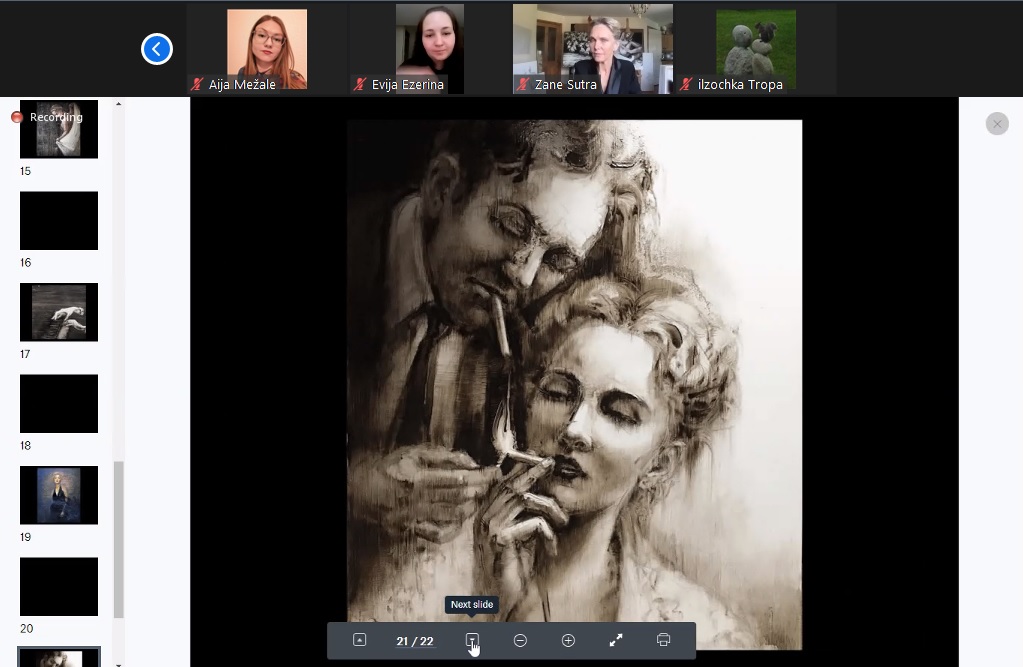This screenshot has height=667, width=1023.
Task: Open Zane Sutra's video tile
Action: pos(592,49)
